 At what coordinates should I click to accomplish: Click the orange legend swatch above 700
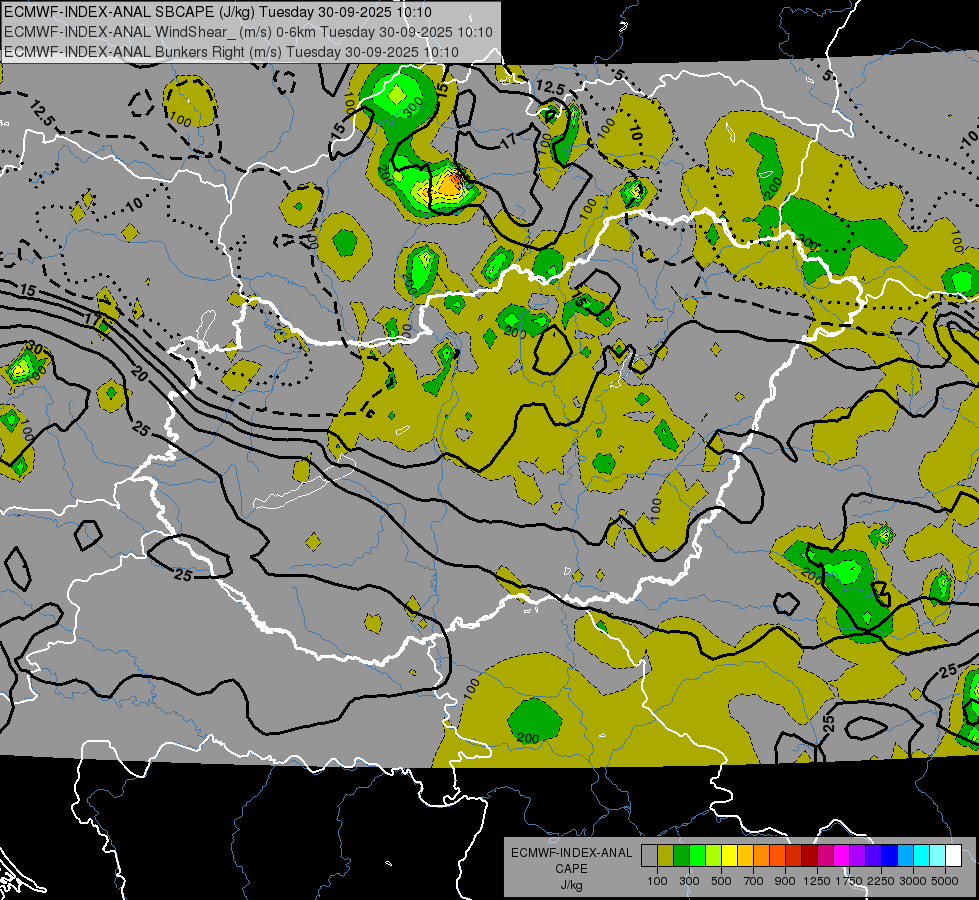click(x=761, y=856)
